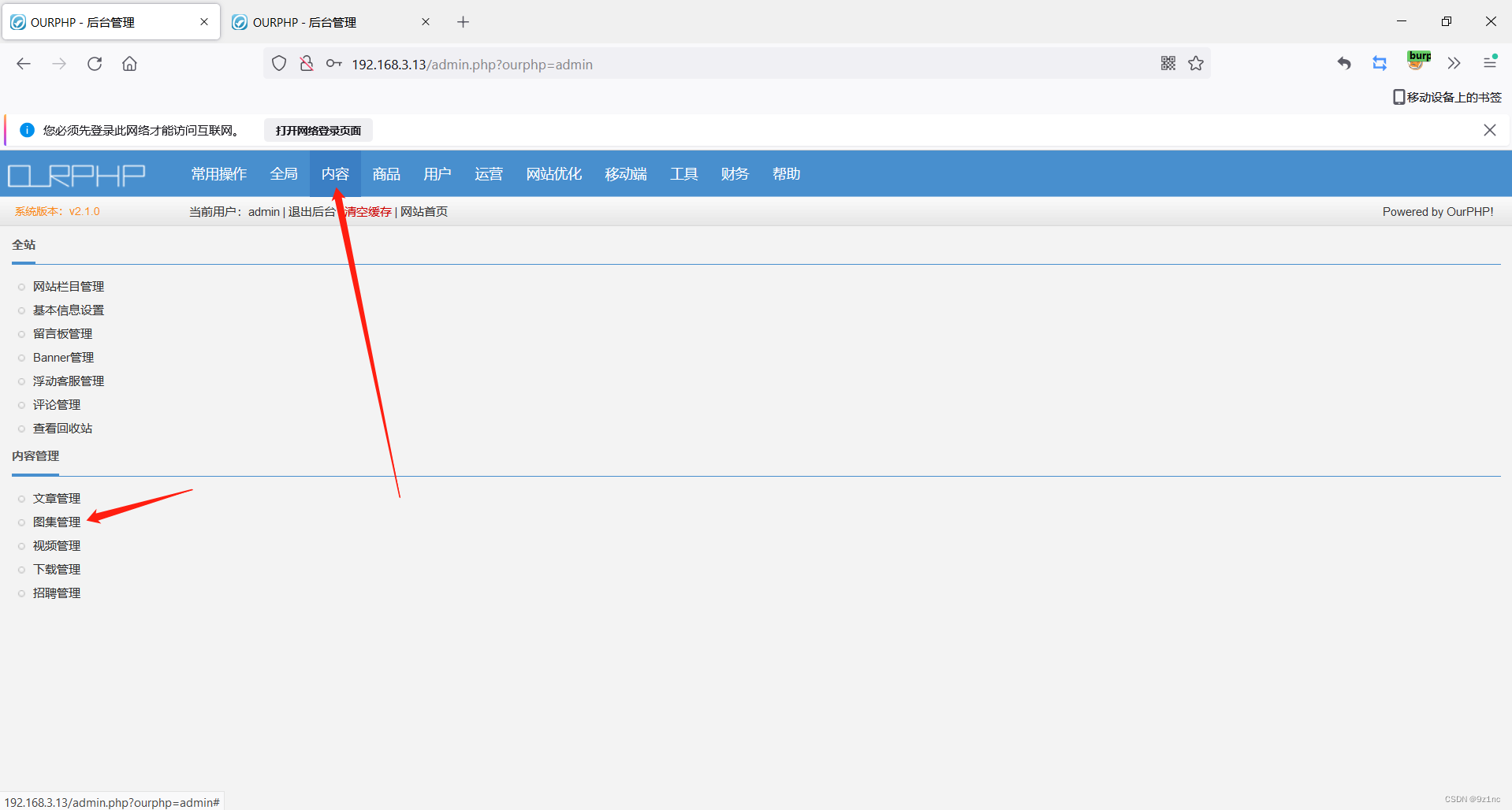Click the 全站 section heading
1512x810 pixels.
(x=24, y=245)
